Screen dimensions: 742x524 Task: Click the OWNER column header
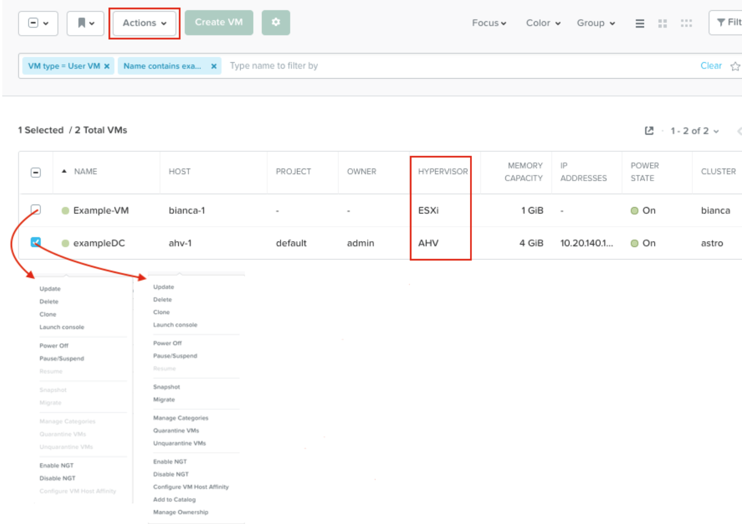(x=362, y=171)
